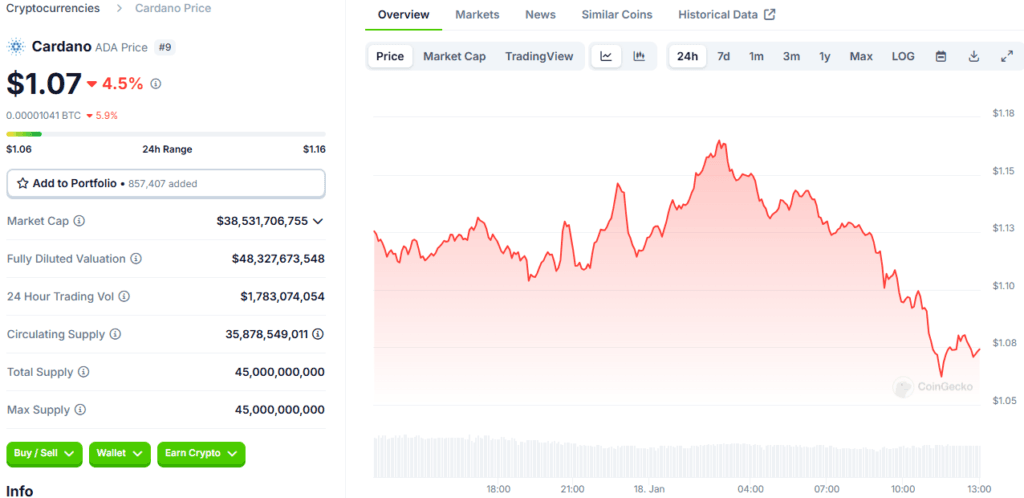1024x498 pixels.
Task: Switch to the Markets tab
Action: click(477, 14)
